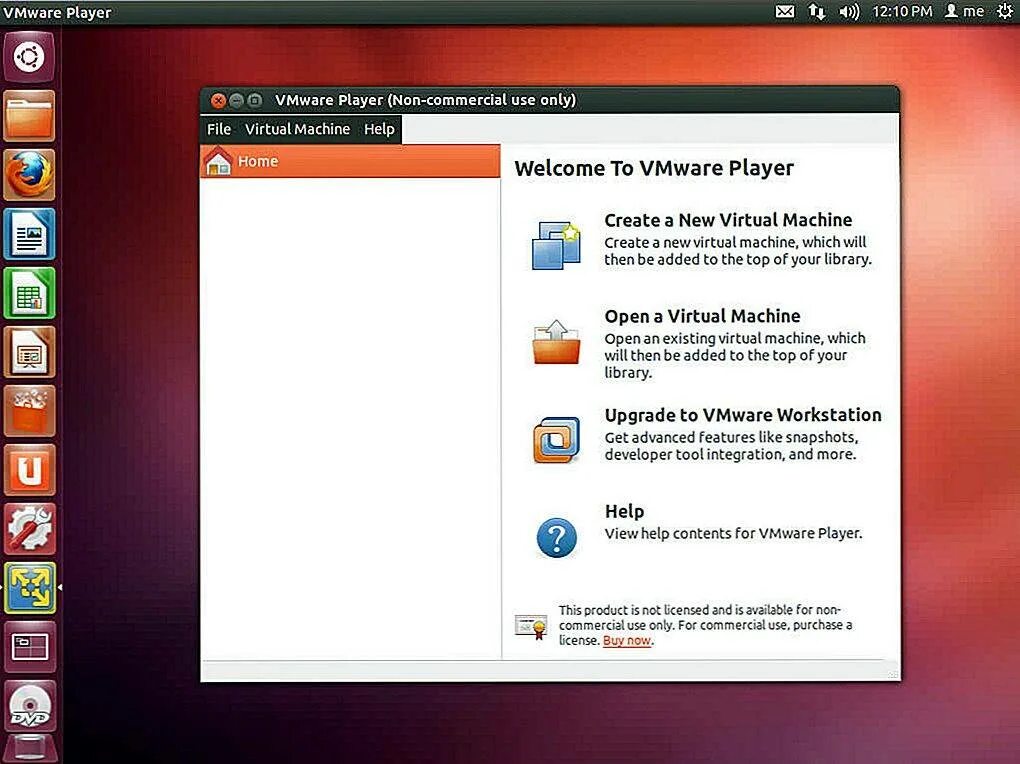Open the Files folder launcher icon
The image size is (1020, 764).
point(29,116)
